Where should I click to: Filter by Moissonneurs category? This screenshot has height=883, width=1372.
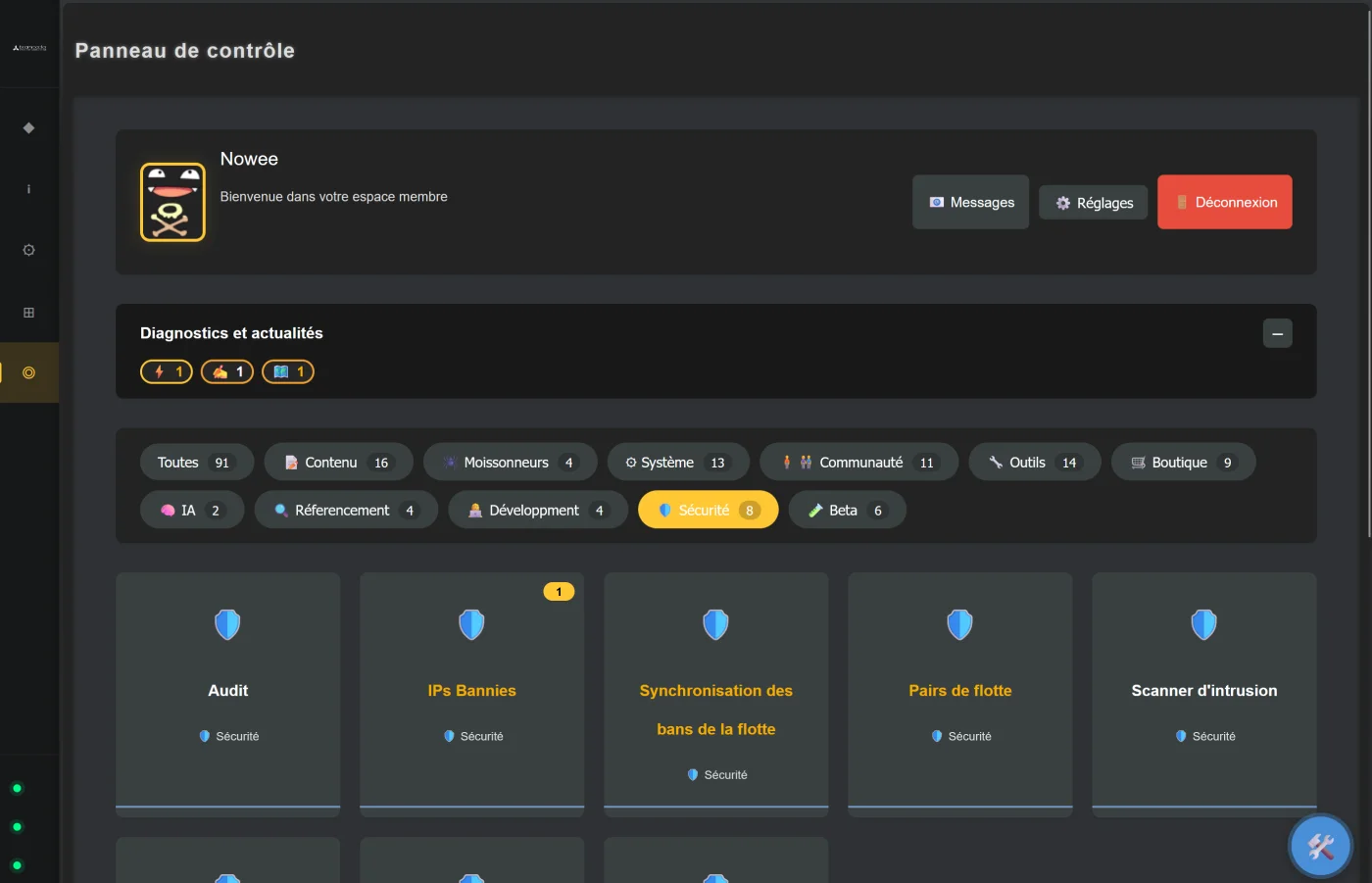pos(510,463)
